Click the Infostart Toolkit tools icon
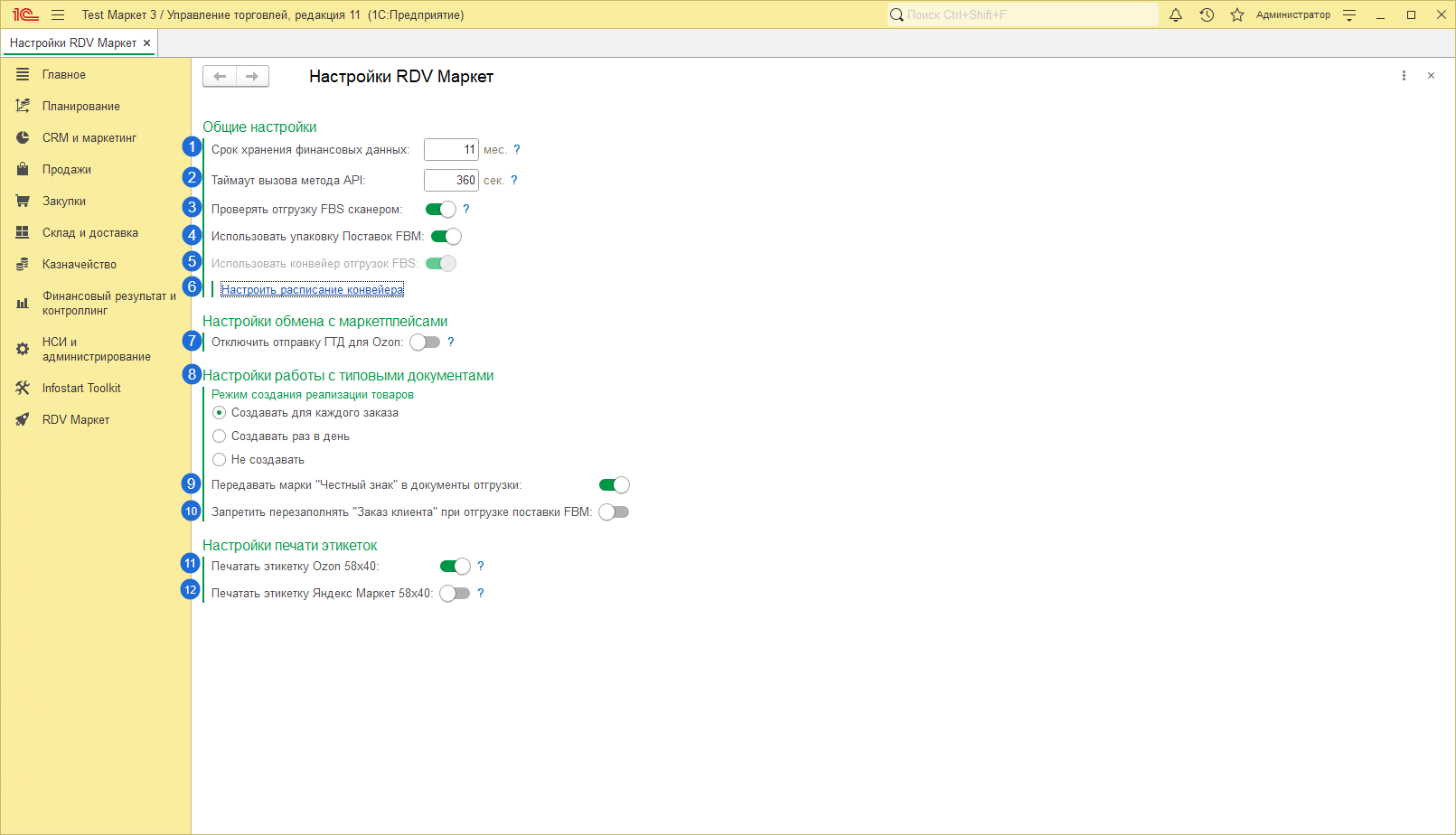 click(23, 388)
